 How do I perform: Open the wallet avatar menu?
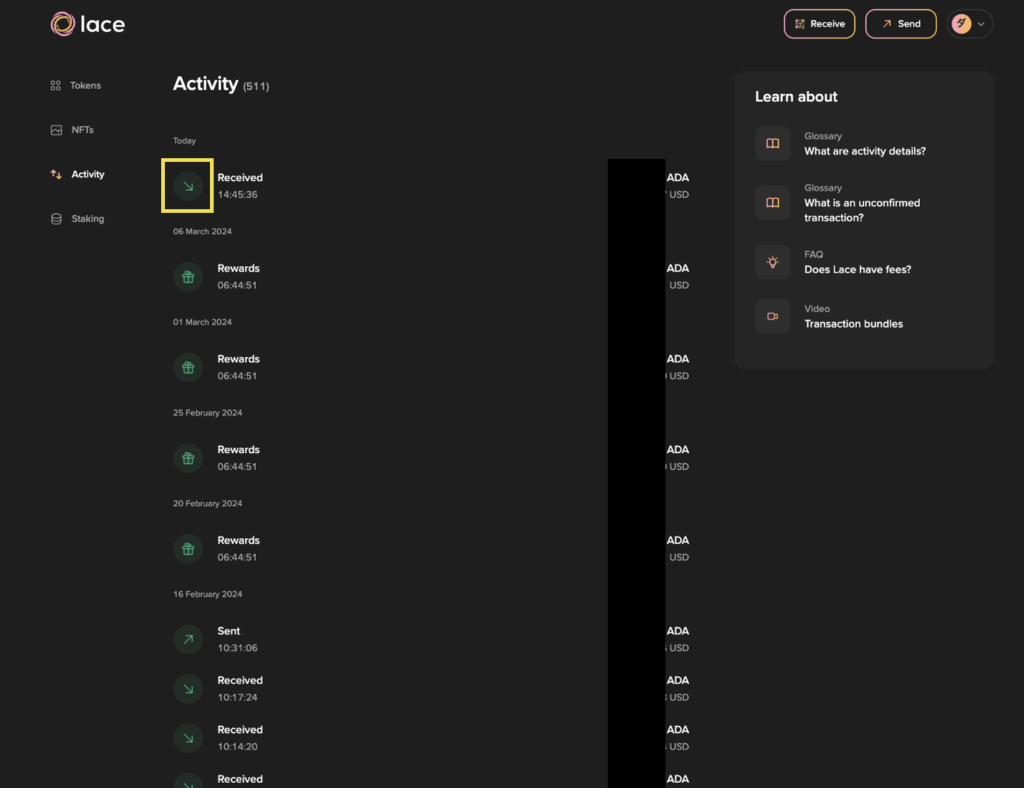pyautogui.click(x=961, y=24)
